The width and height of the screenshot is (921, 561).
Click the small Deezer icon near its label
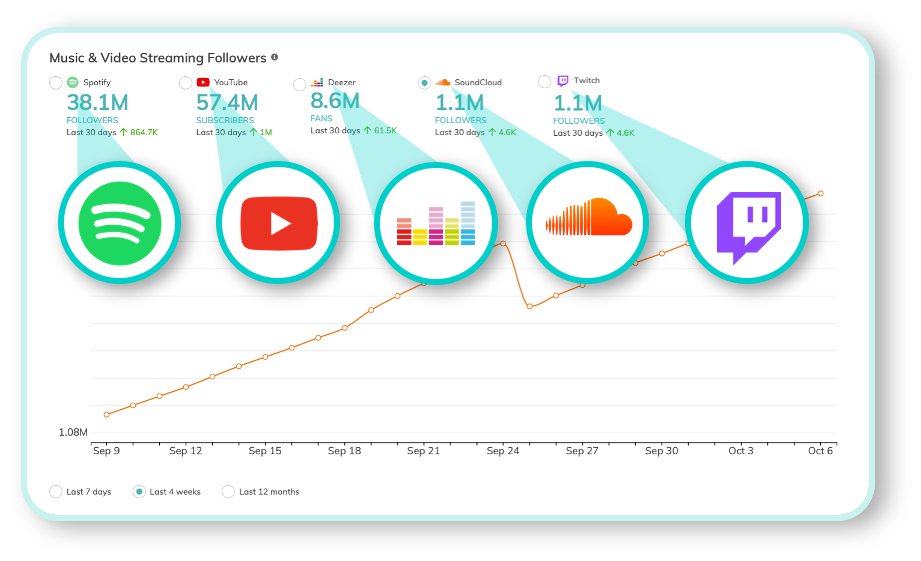pos(317,82)
